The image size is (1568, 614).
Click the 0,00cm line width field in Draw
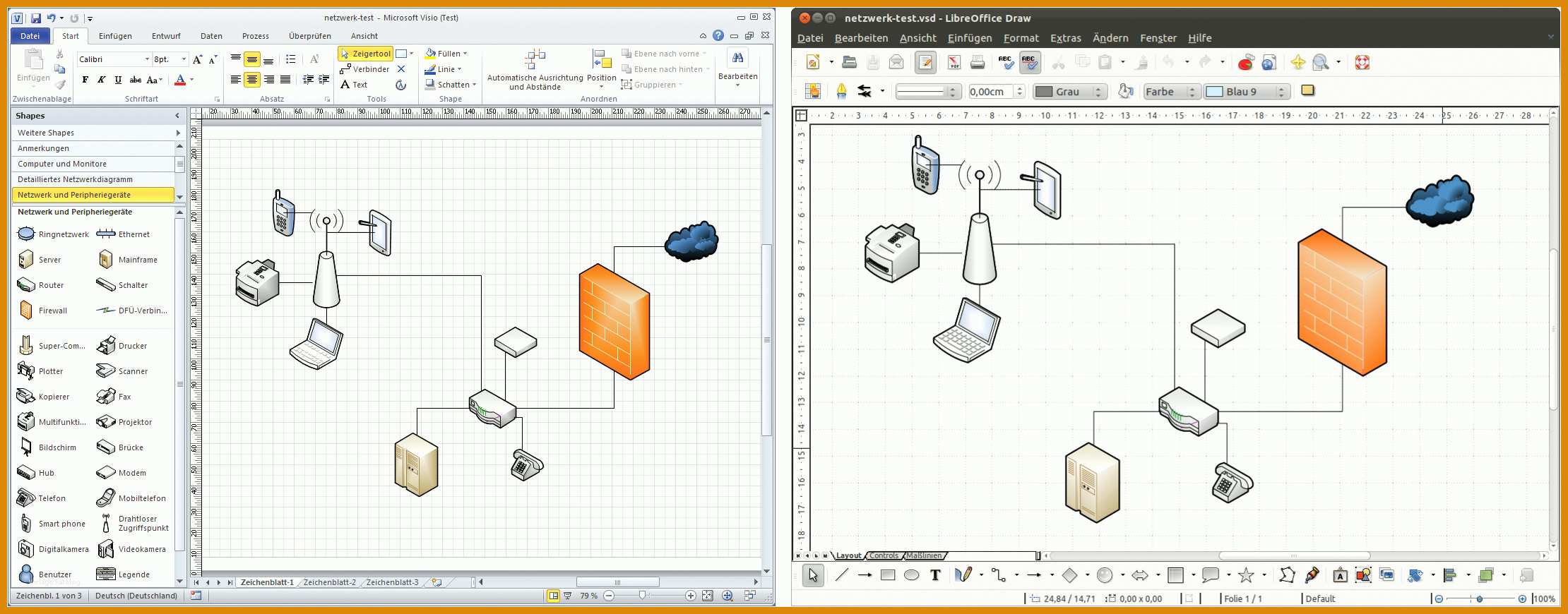click(991, 91)
